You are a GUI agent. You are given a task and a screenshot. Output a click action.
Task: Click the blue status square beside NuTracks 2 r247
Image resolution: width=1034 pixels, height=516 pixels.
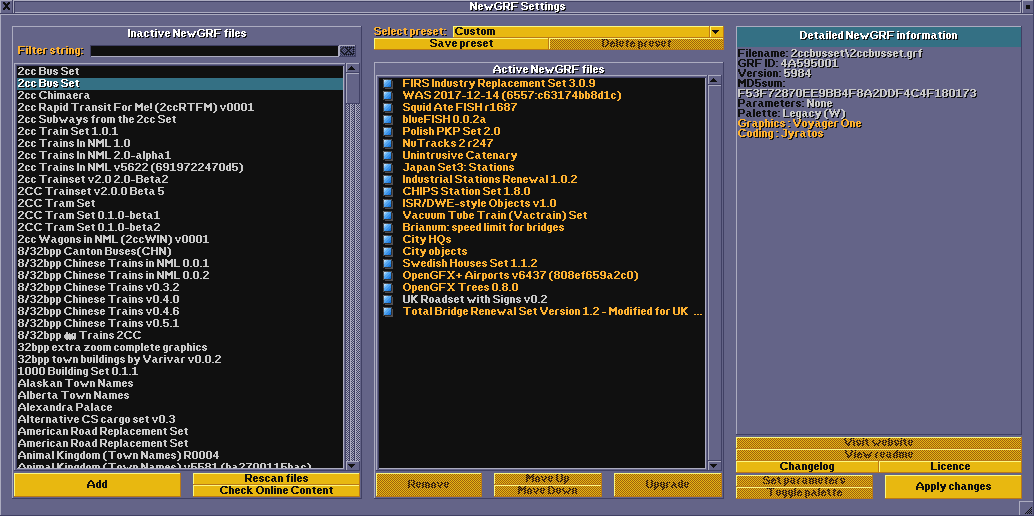(x=388, y=143)
